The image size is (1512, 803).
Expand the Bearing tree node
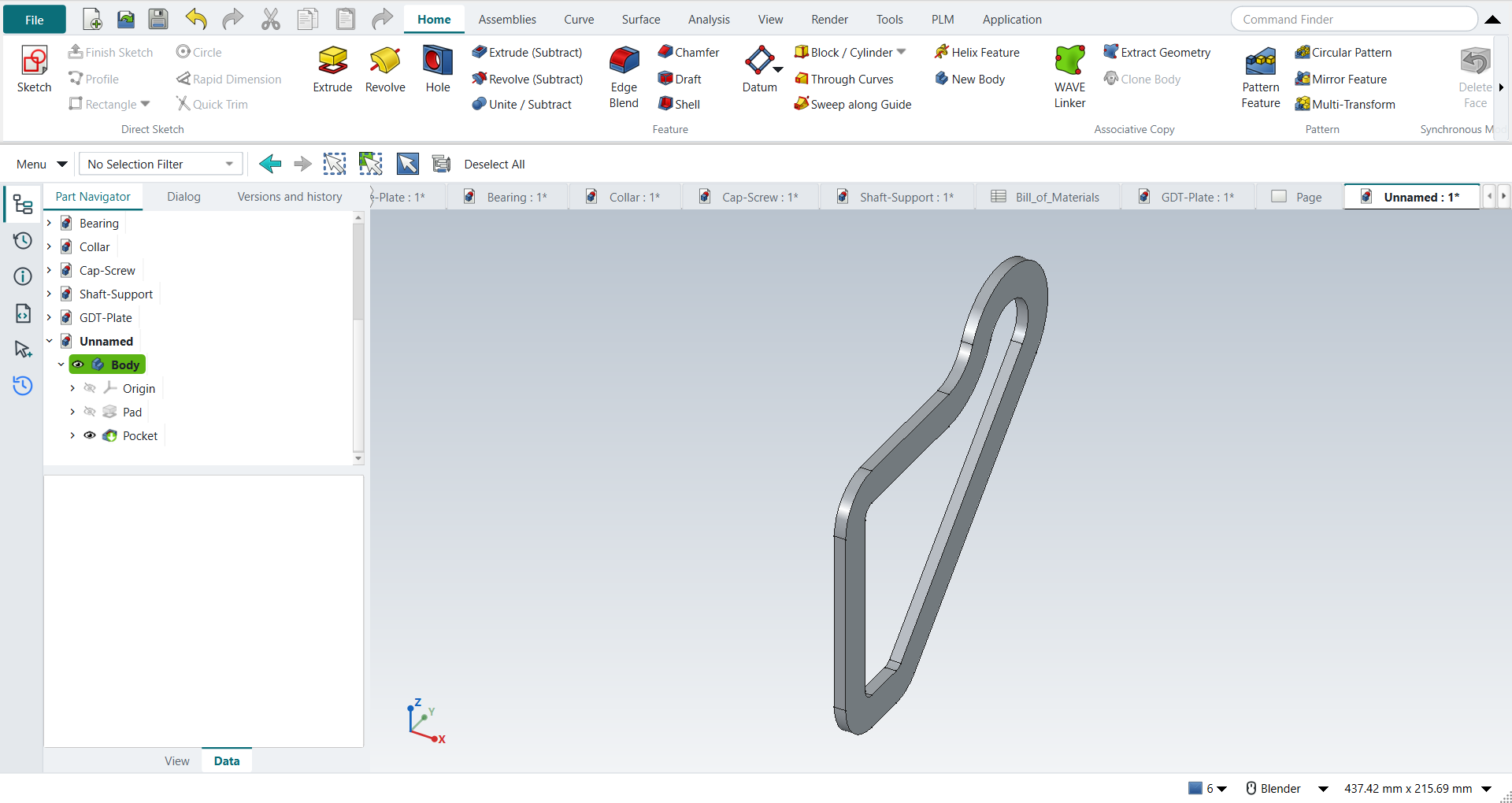point(49,223)
